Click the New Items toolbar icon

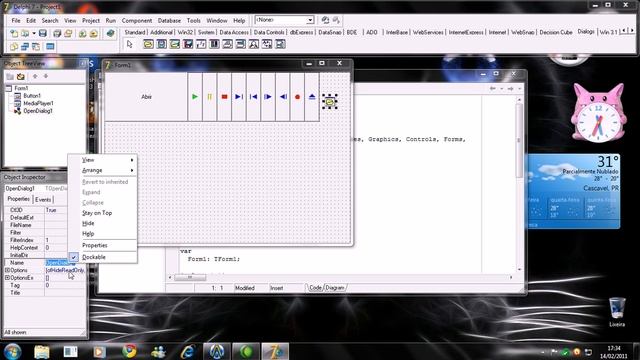click(x=14, y=33)
